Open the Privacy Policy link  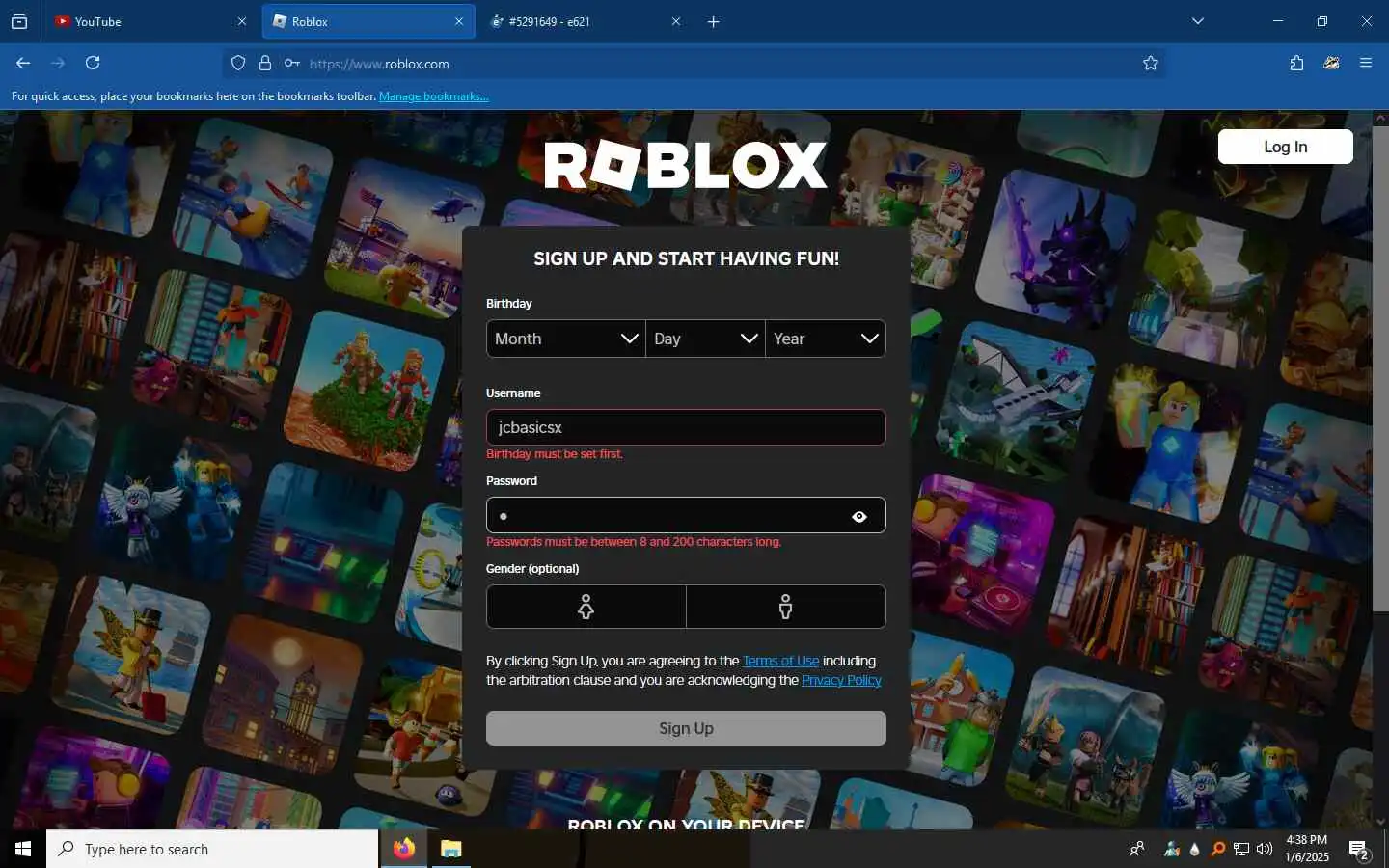click(841, 680)
